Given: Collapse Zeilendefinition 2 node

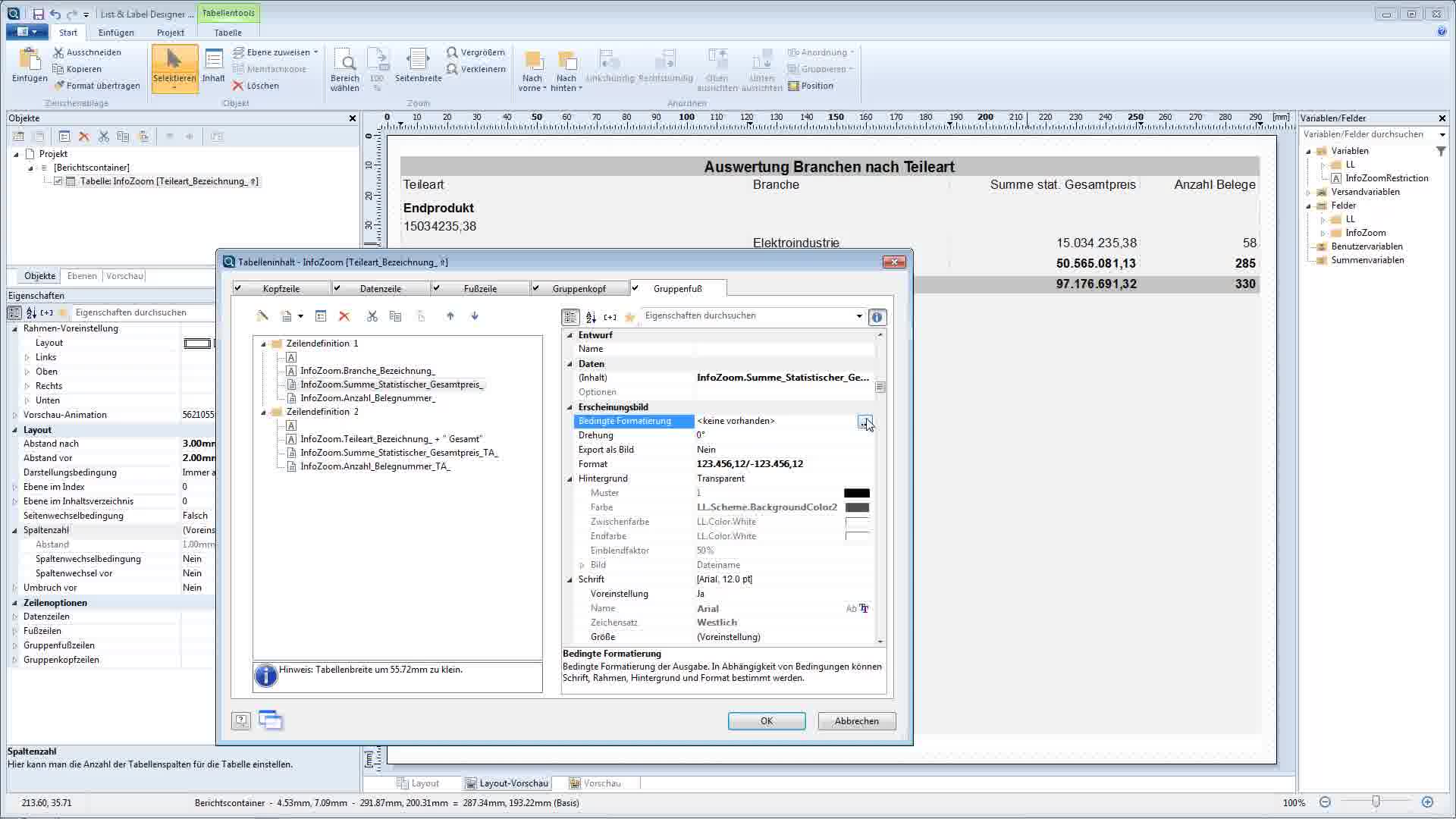Looking at the screenshot, I should pos(264,412).
